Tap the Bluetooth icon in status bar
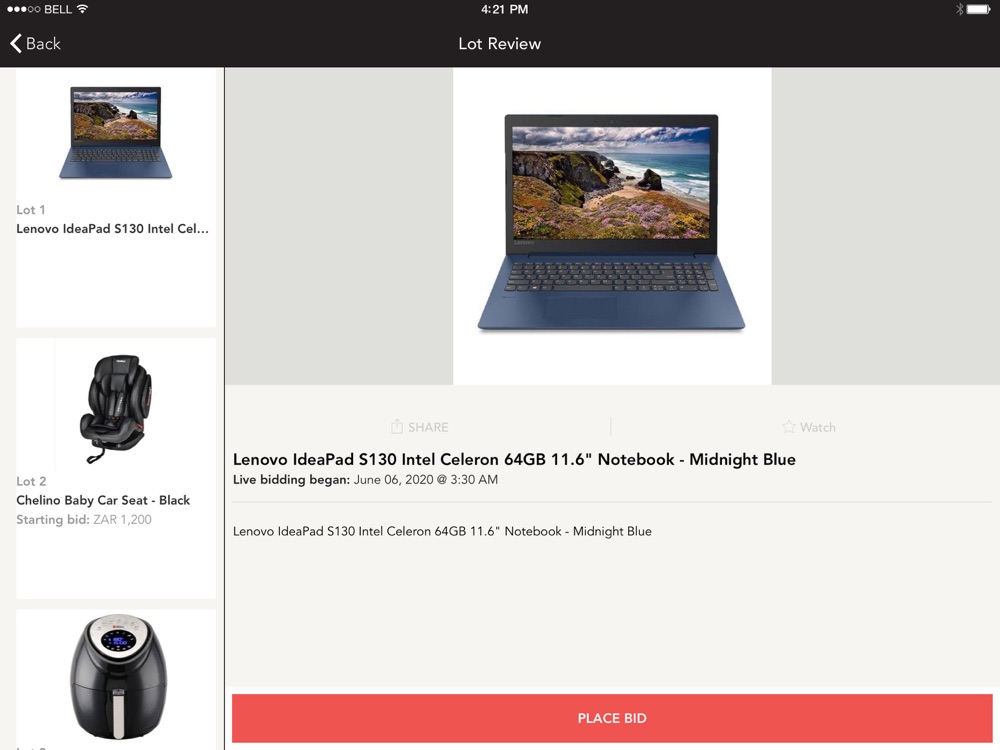Screen dimensions: 1000x750 (959, 9)
